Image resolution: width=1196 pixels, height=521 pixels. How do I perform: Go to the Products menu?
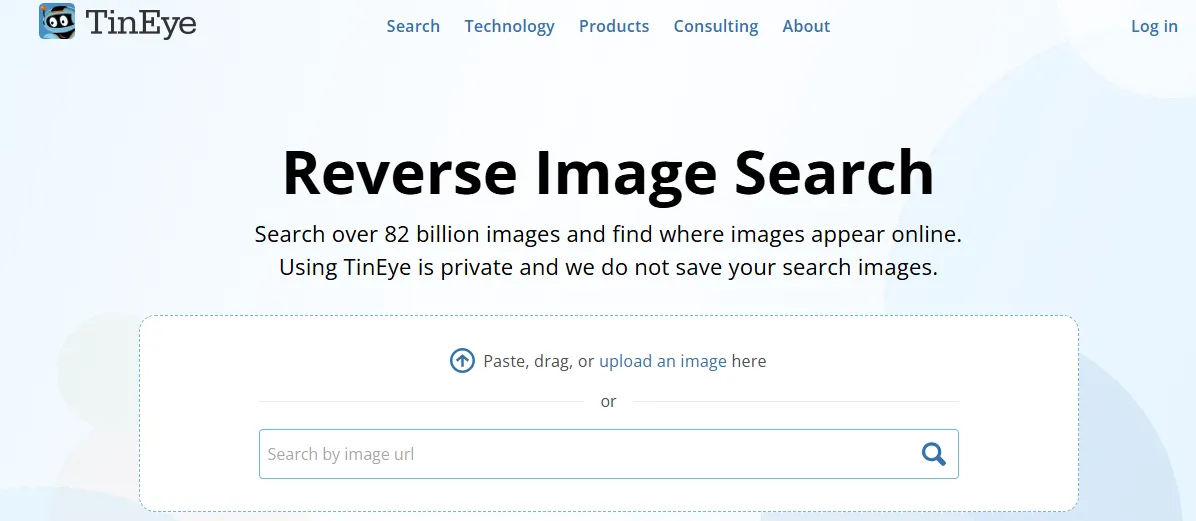(x=614, y=26)
